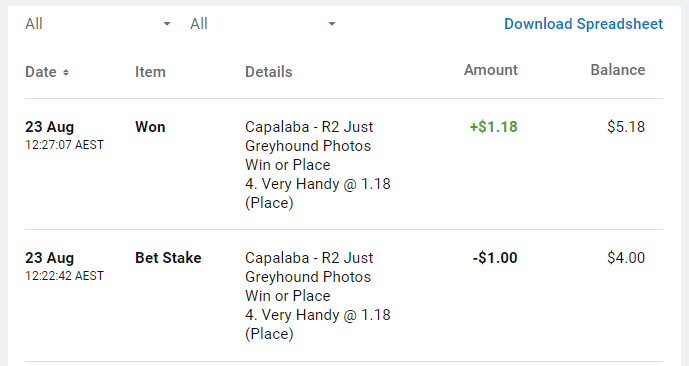Click the Balance column header

[618, 70]
